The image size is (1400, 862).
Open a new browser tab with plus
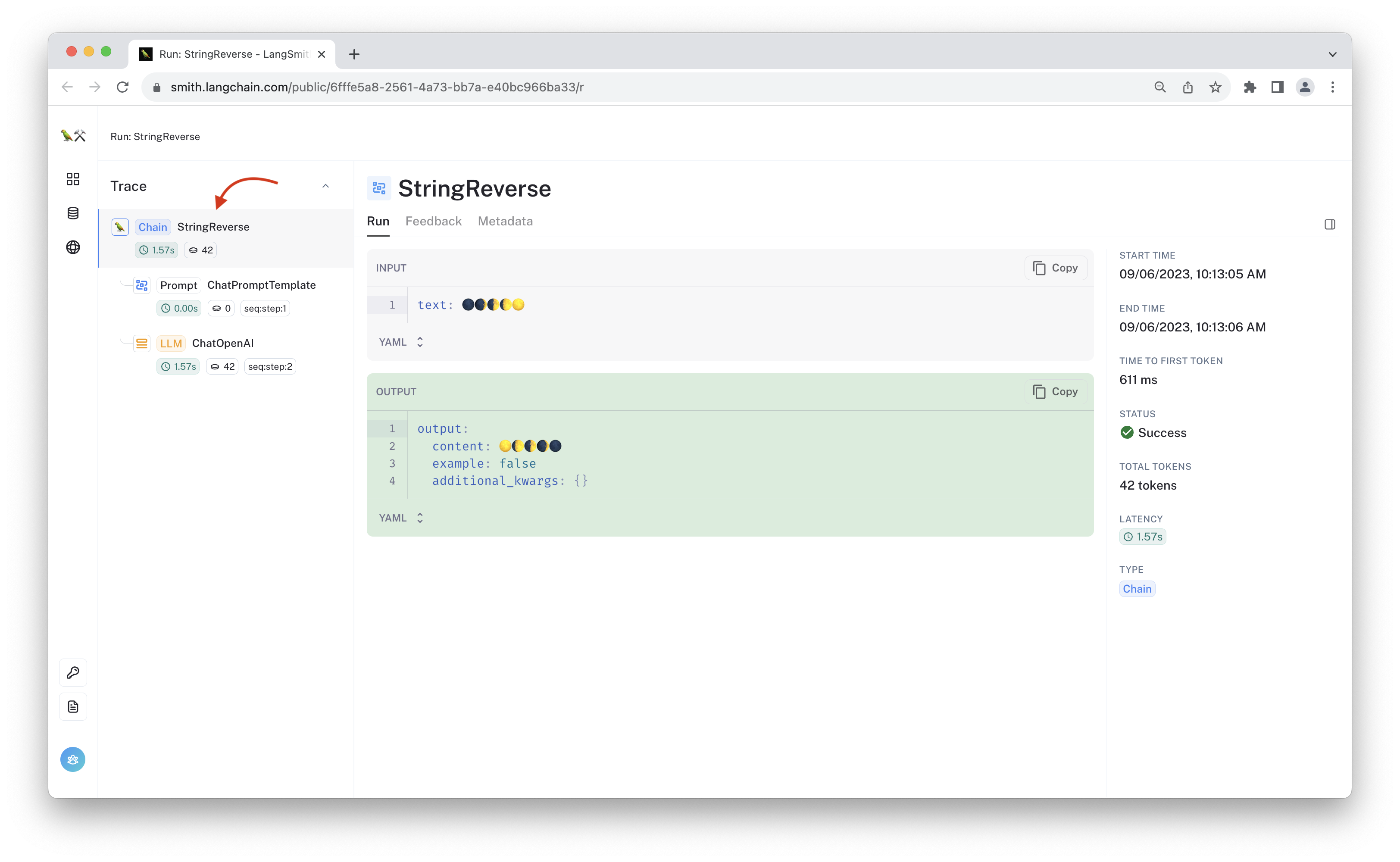click(x=354, y=54)
